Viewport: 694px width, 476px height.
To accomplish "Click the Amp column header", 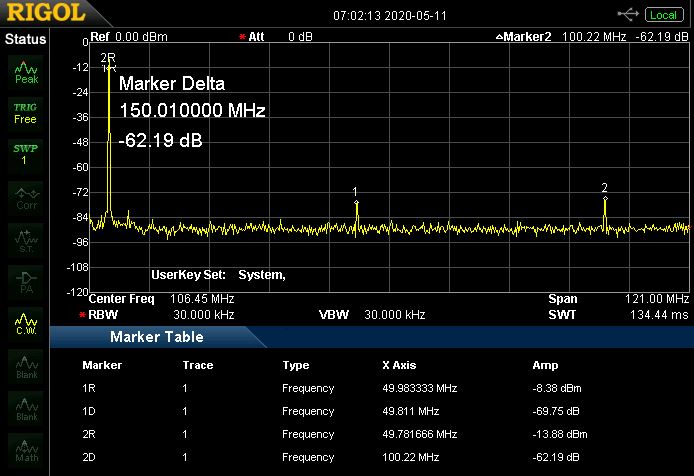I will tap(545, 366).
